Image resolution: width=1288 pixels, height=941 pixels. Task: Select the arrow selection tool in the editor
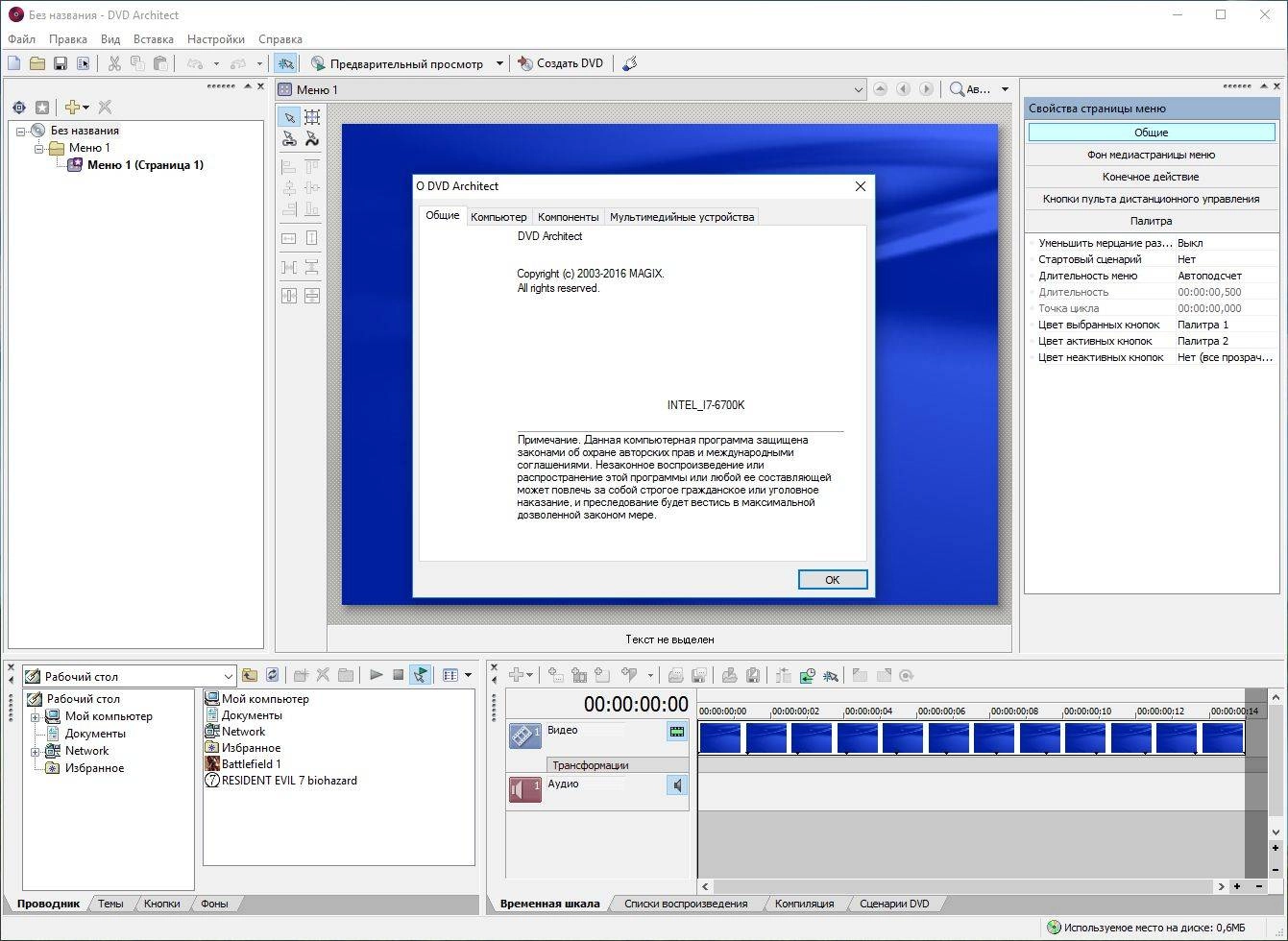click(x=289, y=117)
